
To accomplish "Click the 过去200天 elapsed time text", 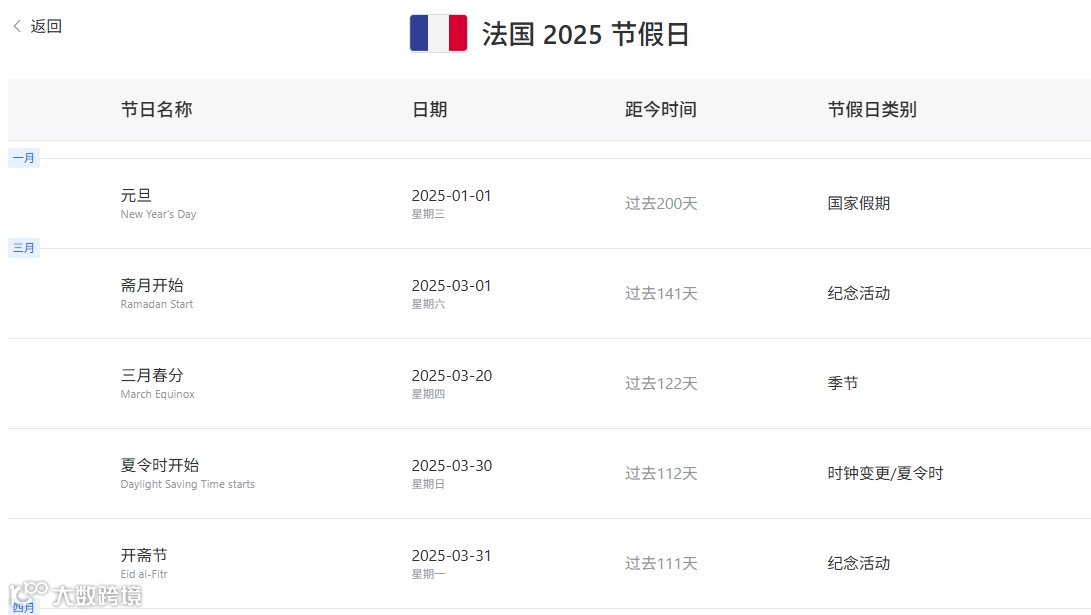I will pyautogui.click(x=661, y=203).
